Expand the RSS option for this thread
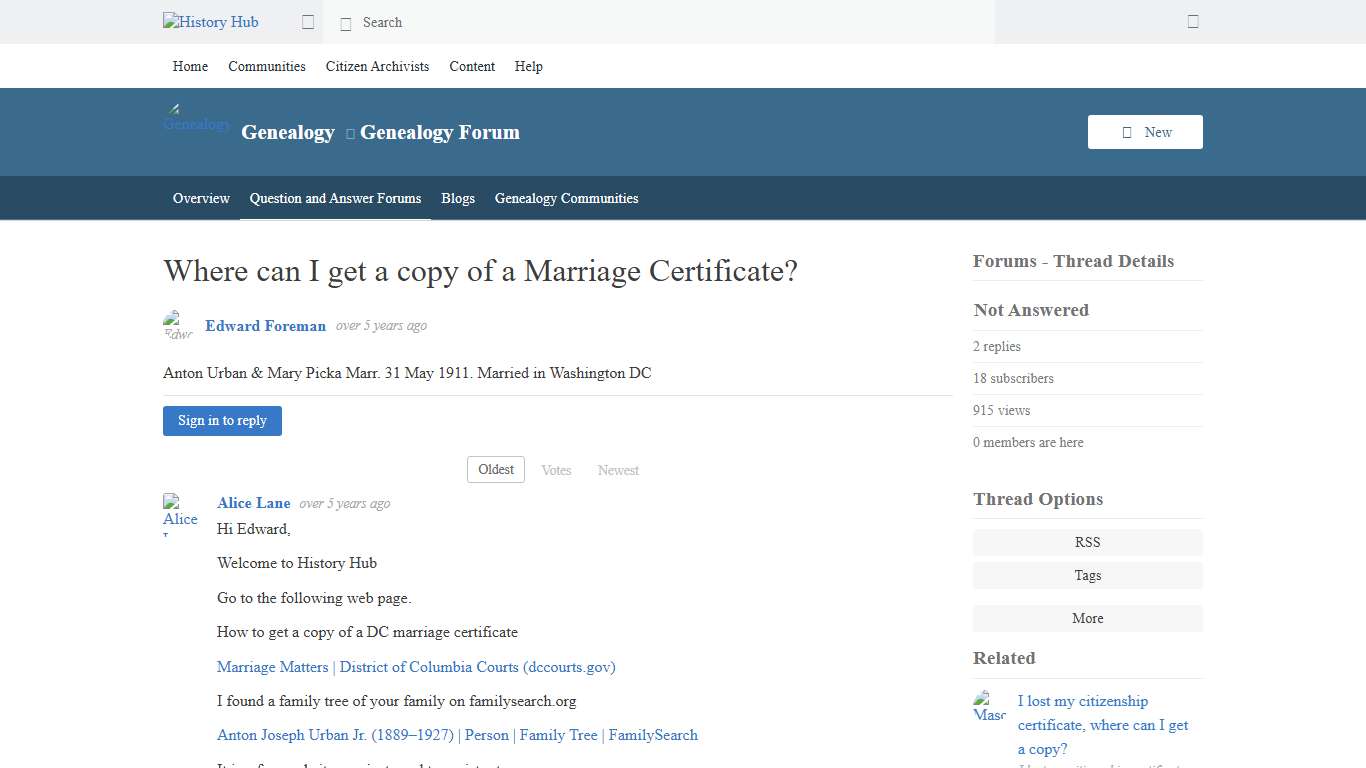1366x768 pixels. point(1087,542)
